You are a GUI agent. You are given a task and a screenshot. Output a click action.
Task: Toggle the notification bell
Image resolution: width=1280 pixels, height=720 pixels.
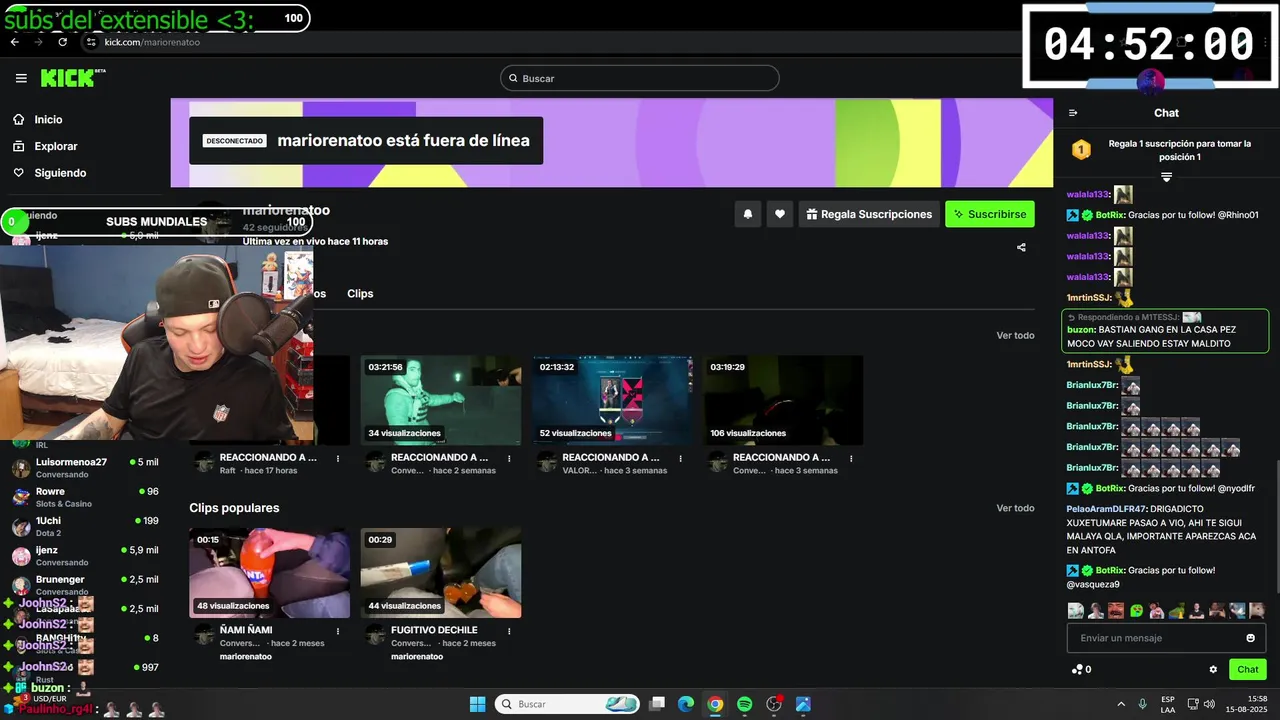(x=747, y=214)
